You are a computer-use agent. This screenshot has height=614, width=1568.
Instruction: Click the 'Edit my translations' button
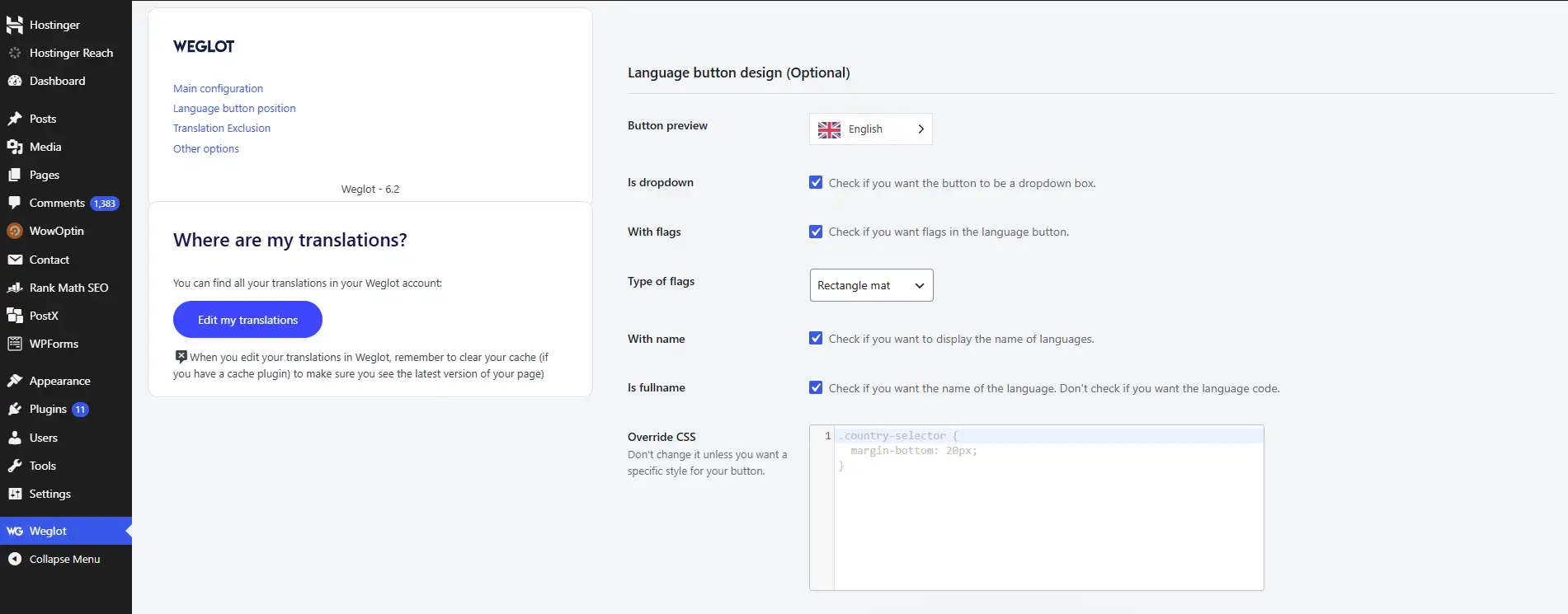tap(247, 320)
